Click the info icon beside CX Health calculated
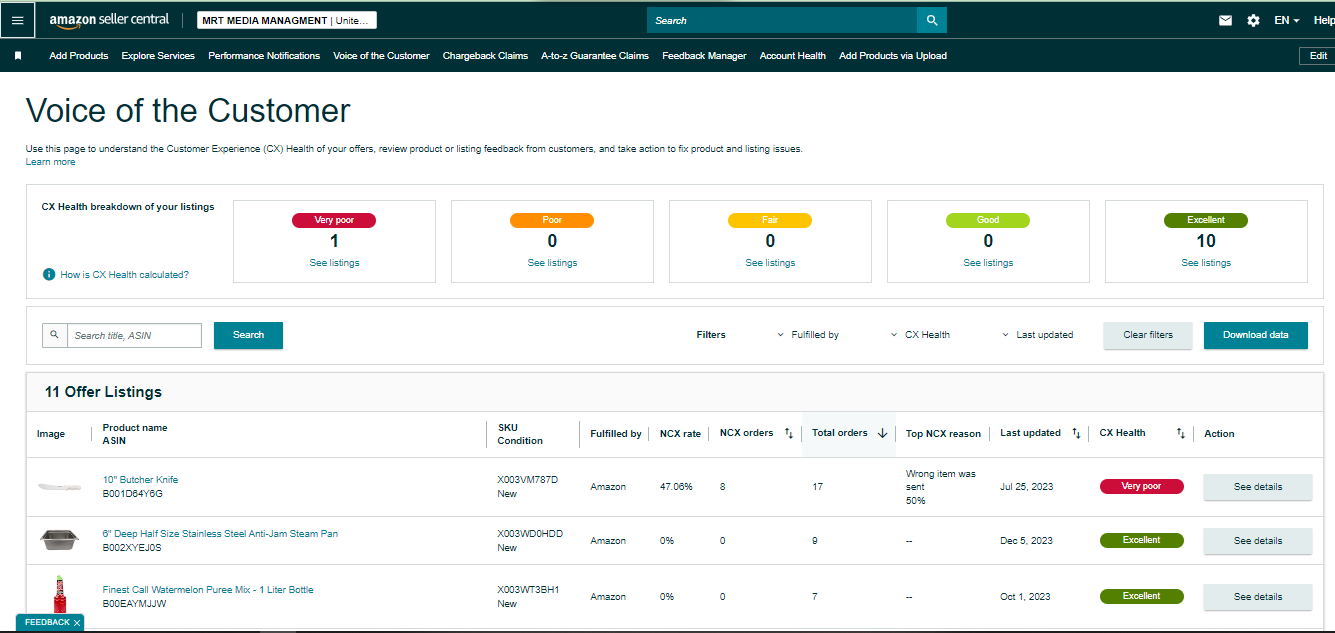Viewport: 1335px width, 633px height. click(49, 274)
